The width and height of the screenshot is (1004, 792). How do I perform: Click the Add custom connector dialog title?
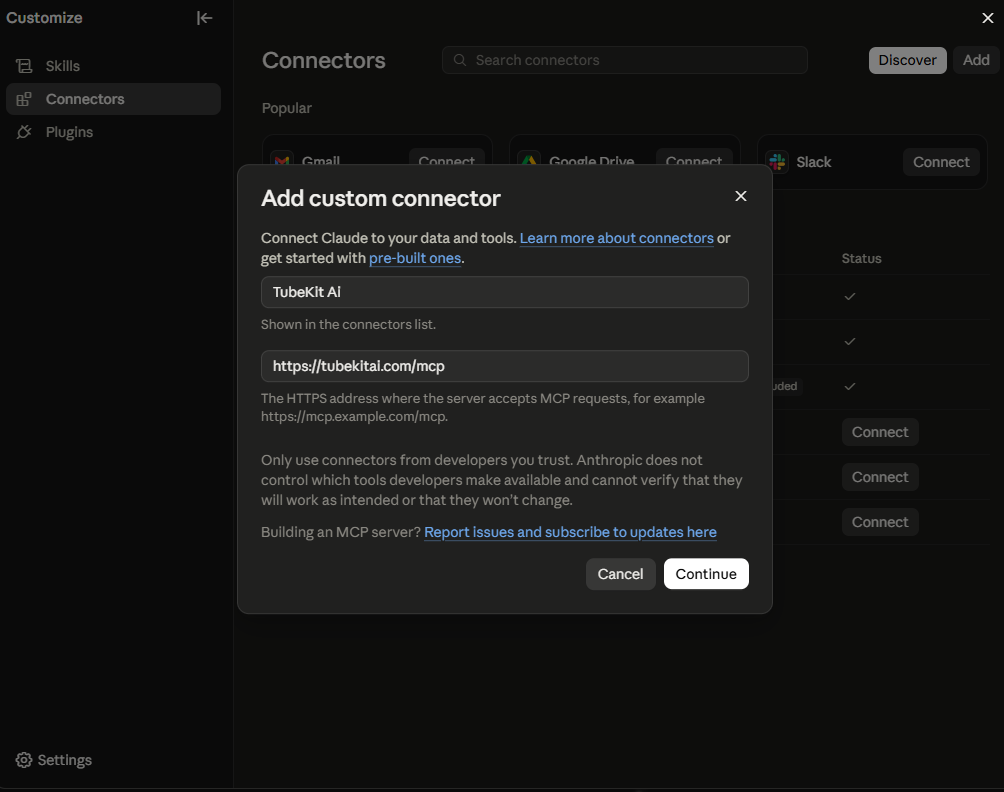380,198
